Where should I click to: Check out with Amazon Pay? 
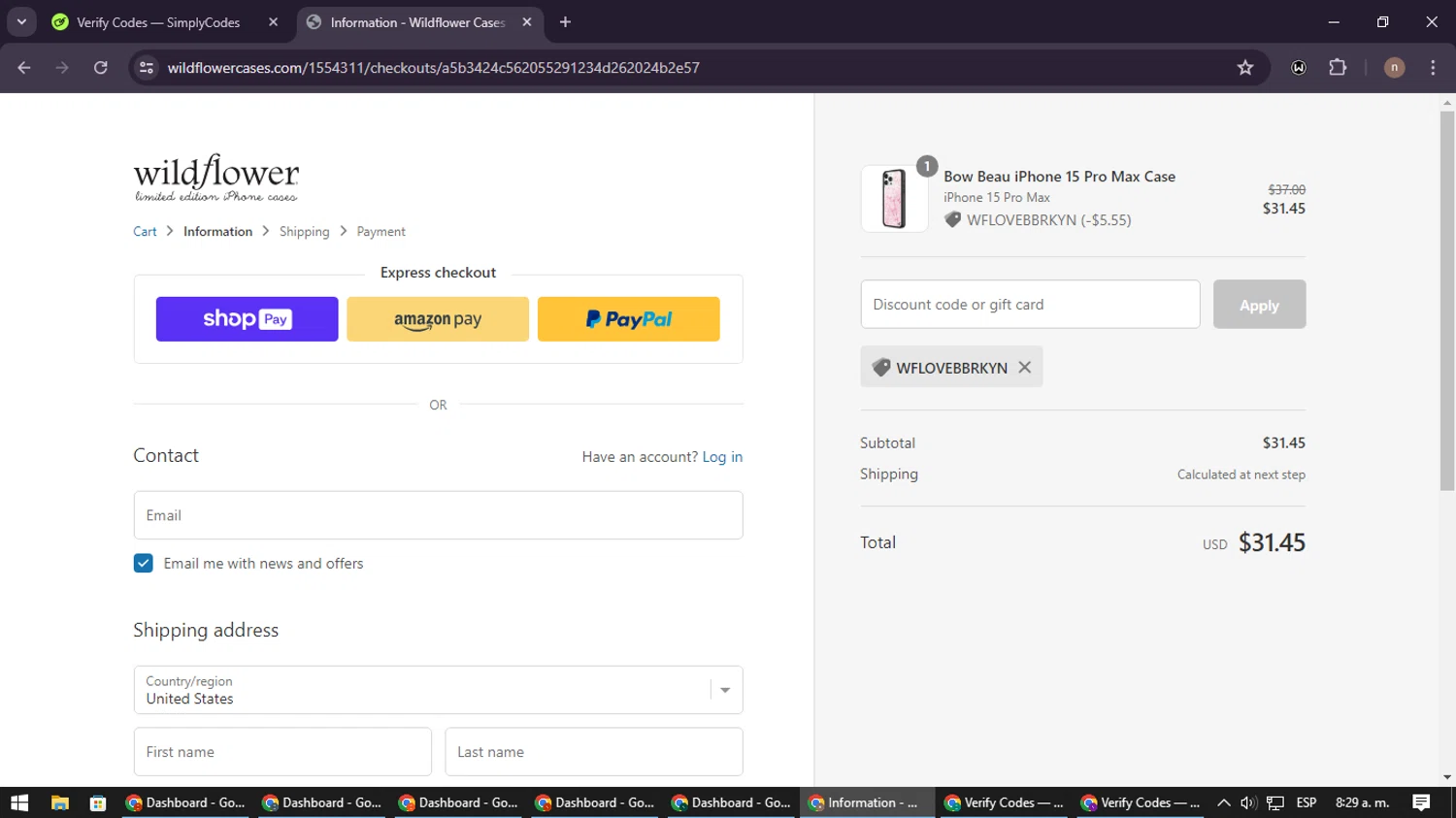tap(438, 319)
